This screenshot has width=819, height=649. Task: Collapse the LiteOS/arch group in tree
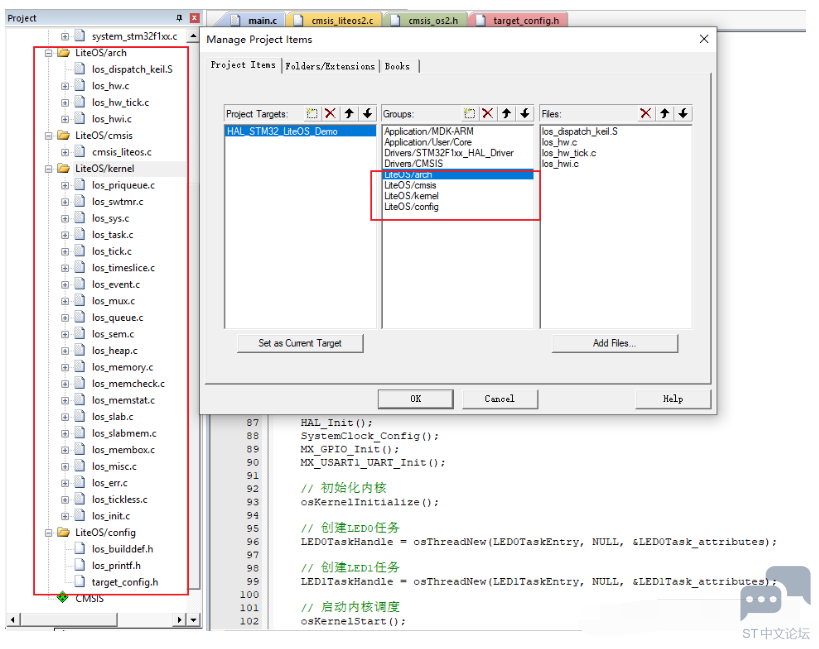(x=49, y=53)
